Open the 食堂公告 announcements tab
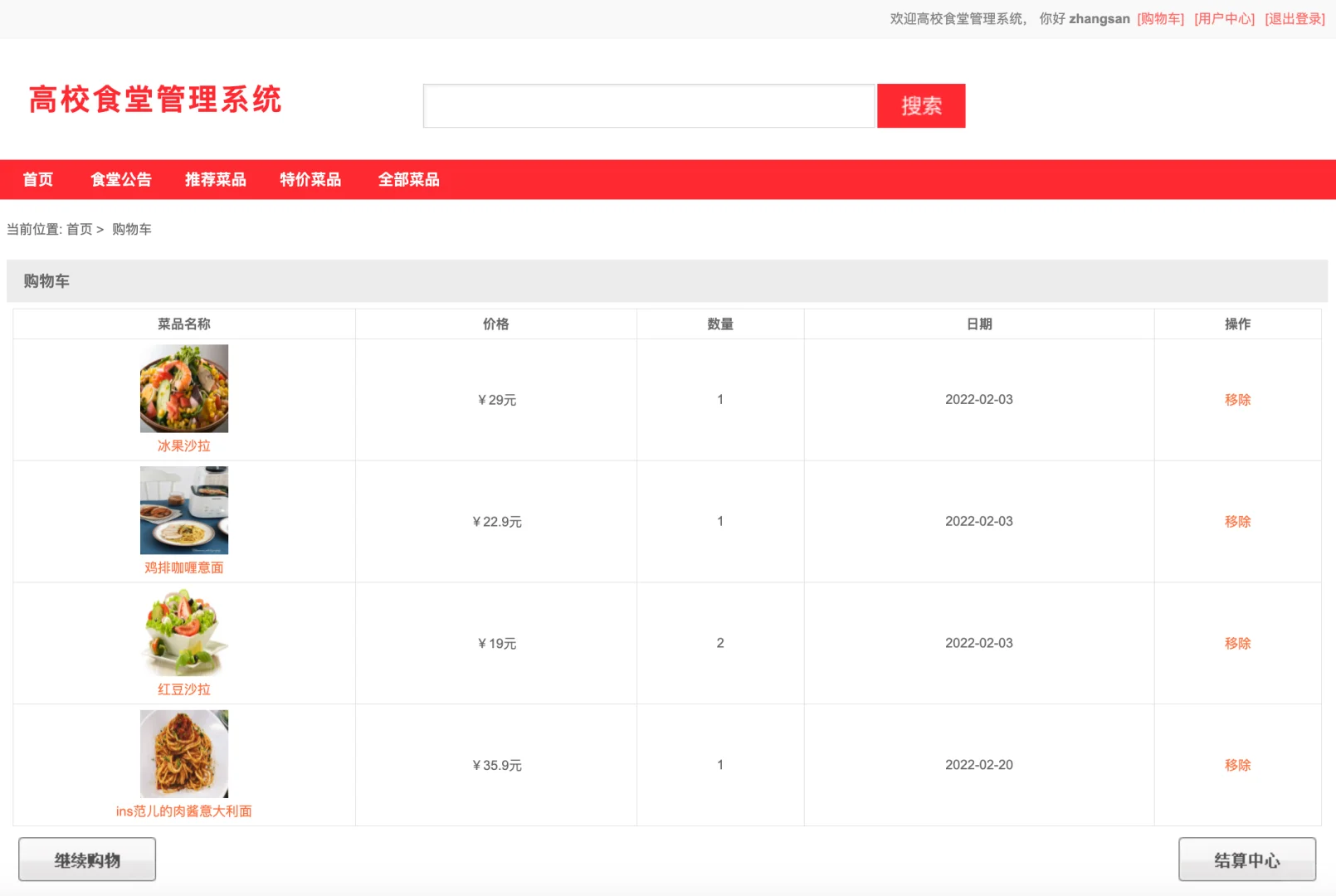Image resolution: width=1336 pixels, height=896 pixels. [x=121, y=179]
